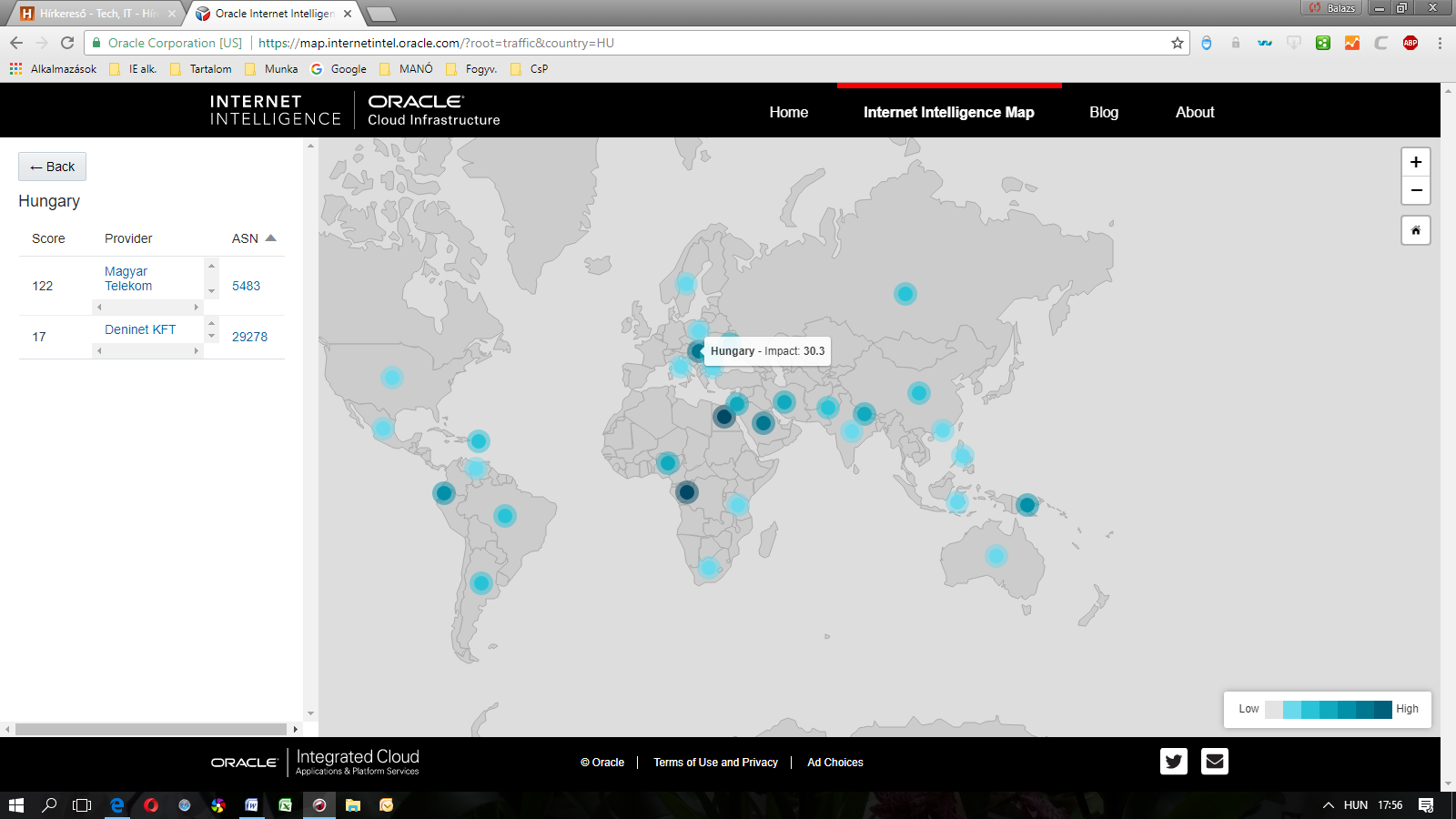
Task: Zoom out on the map
Action: click(x=1416, y=190)
